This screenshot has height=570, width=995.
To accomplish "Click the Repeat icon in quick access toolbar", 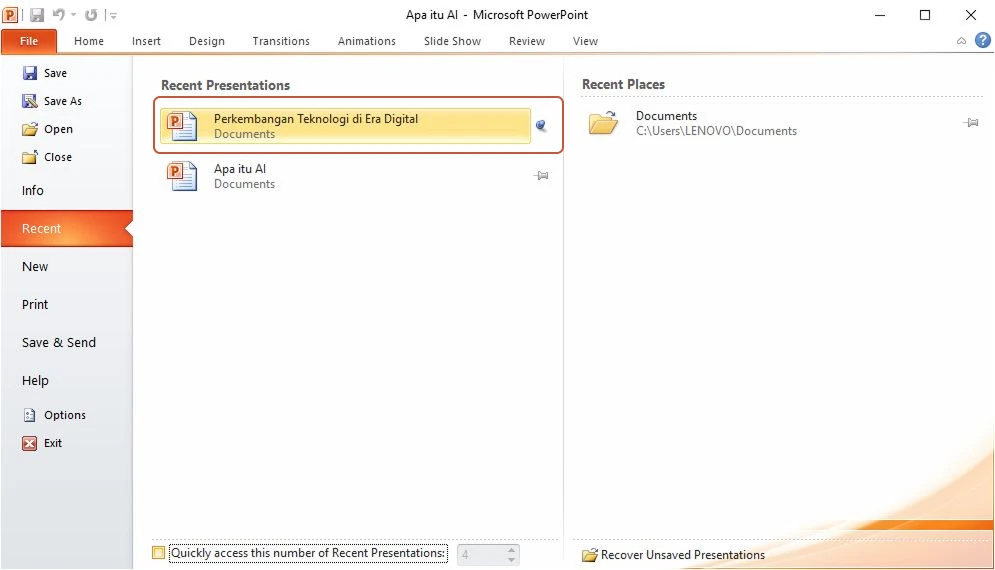I will 91,15.
